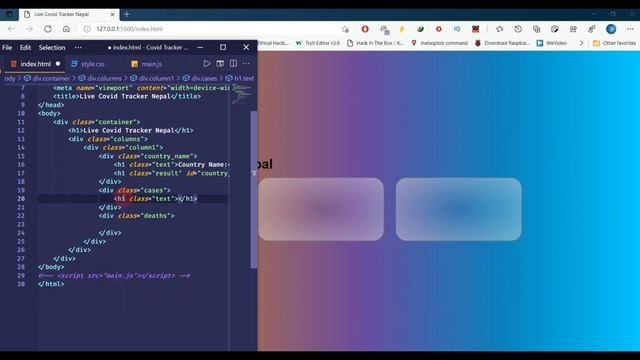Split the editor right
The width and height of the screenshot is (640, 360).
pos(233,64)
